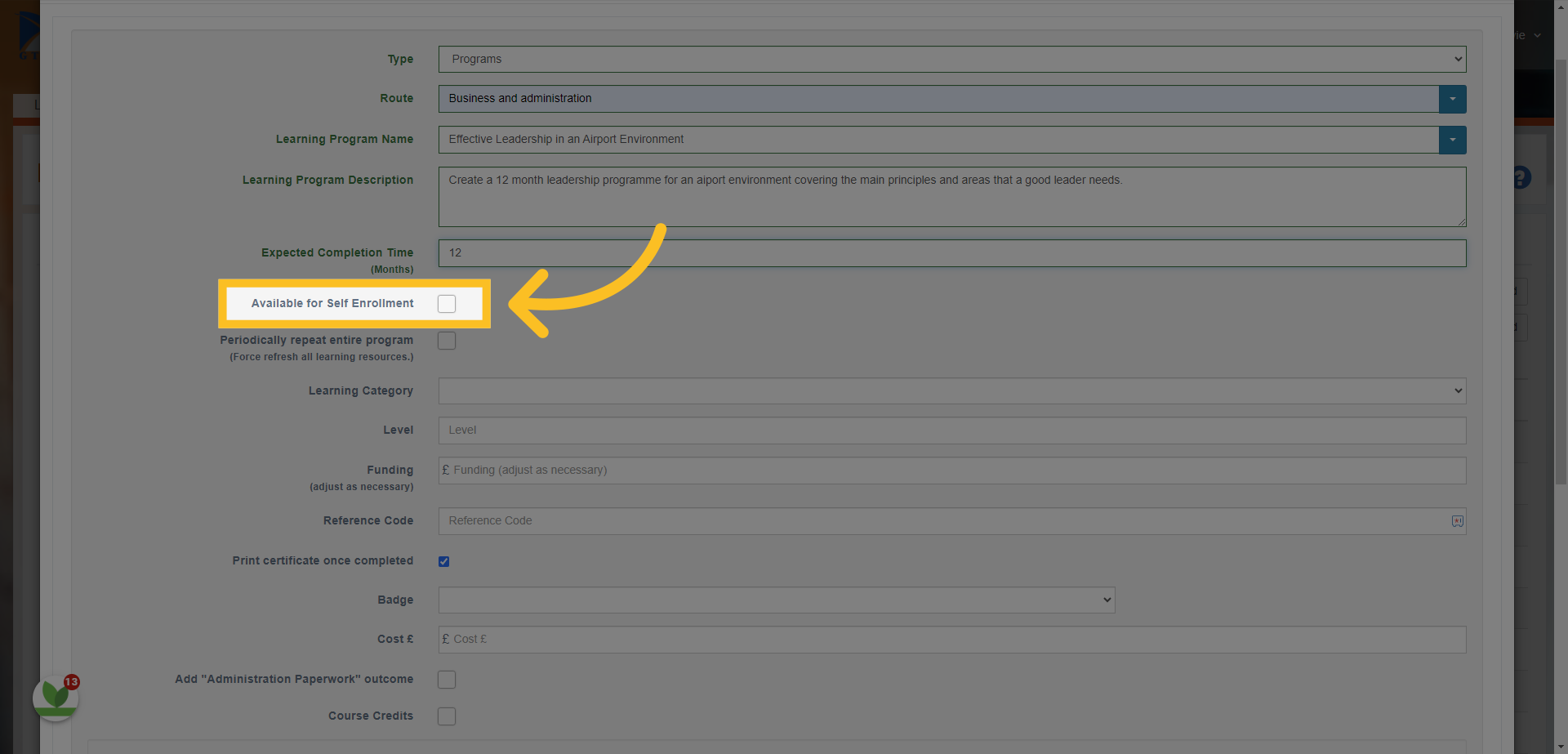Expand the Route dropdown arrow

pos(1453,99)
